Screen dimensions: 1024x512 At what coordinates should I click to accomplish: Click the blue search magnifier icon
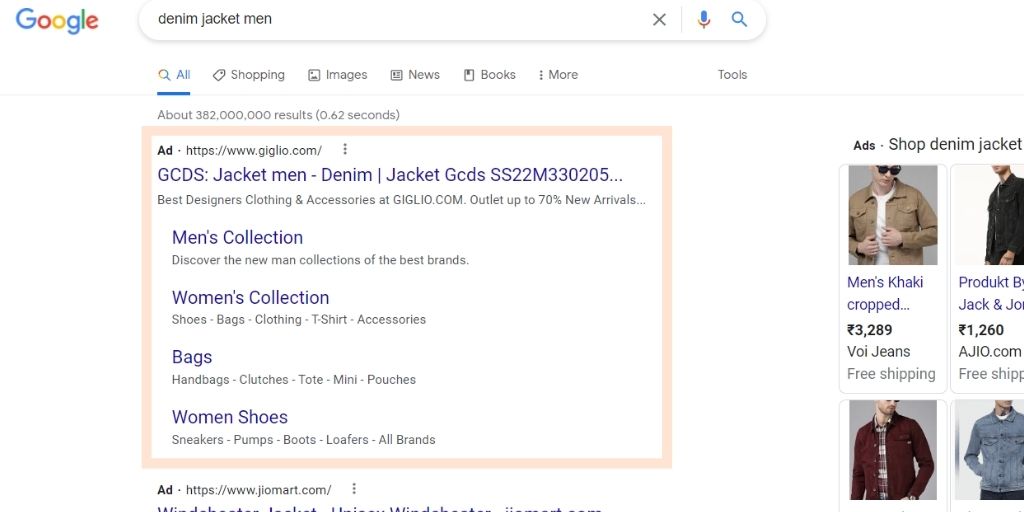coord(739,19)
